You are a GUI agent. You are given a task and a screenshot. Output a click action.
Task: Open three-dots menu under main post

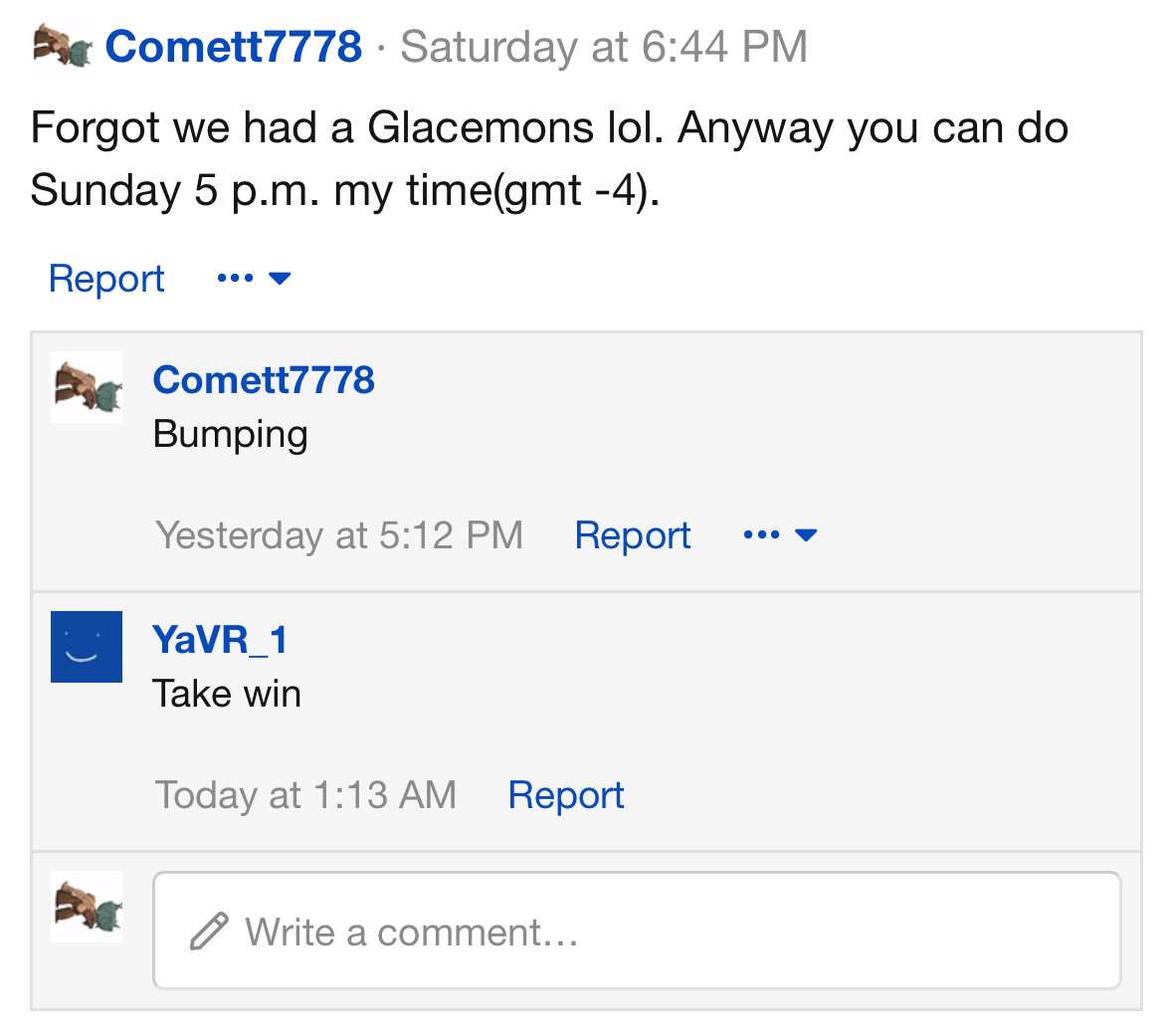[x=235, y=279]
